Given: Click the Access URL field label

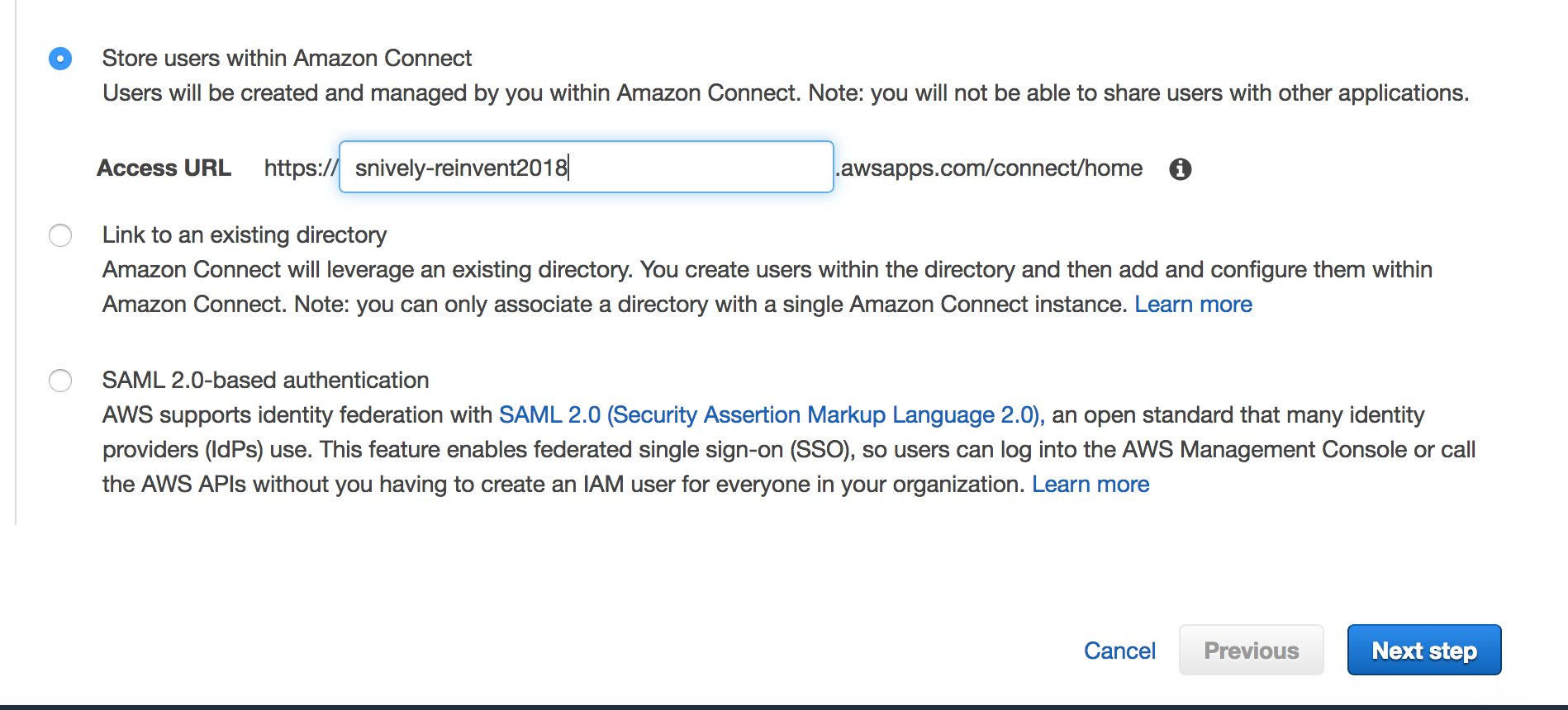Looking at the screenshot, I should (164, 168).
